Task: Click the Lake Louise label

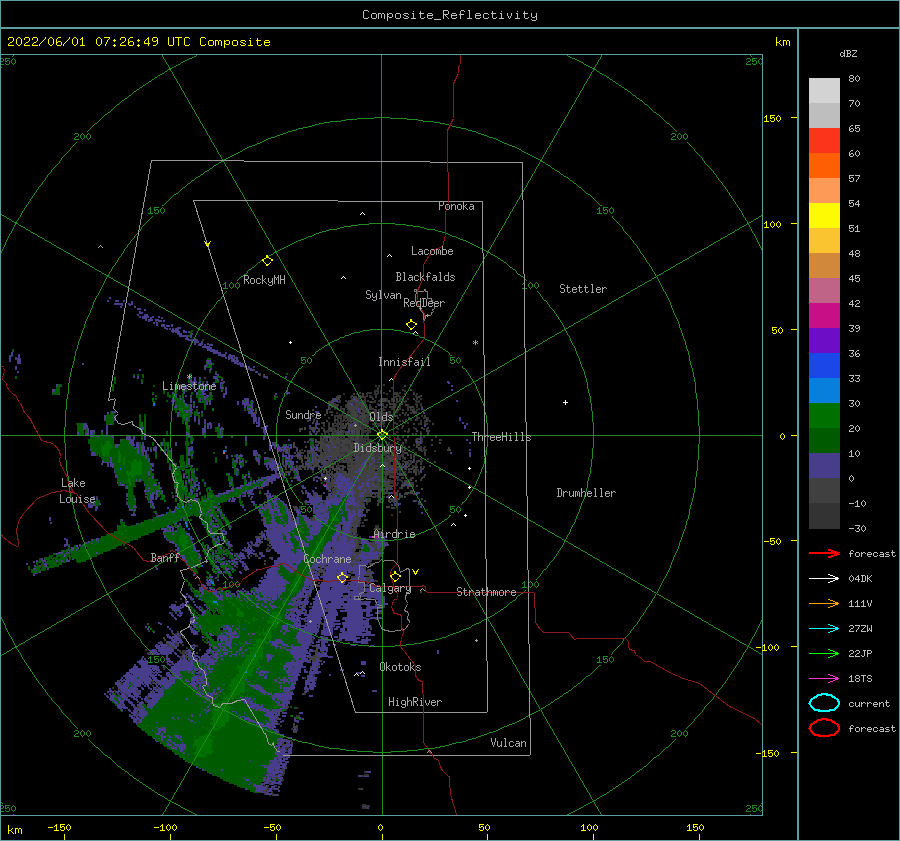Action: (78, 491)
